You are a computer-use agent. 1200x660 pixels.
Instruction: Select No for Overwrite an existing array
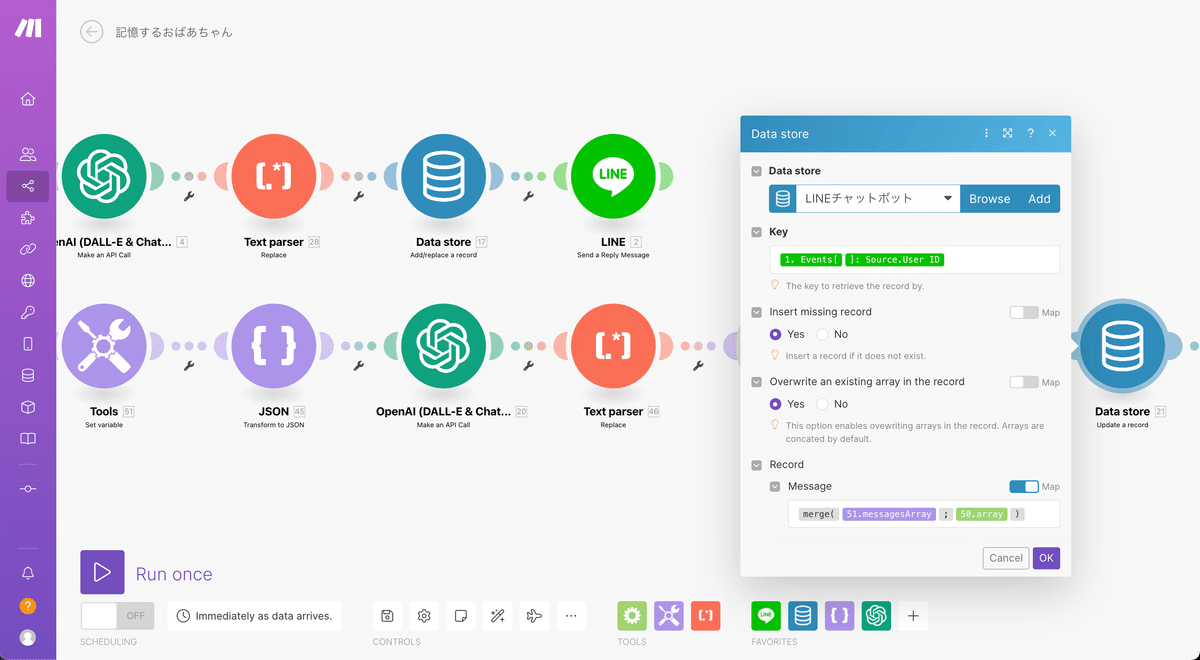822,404
